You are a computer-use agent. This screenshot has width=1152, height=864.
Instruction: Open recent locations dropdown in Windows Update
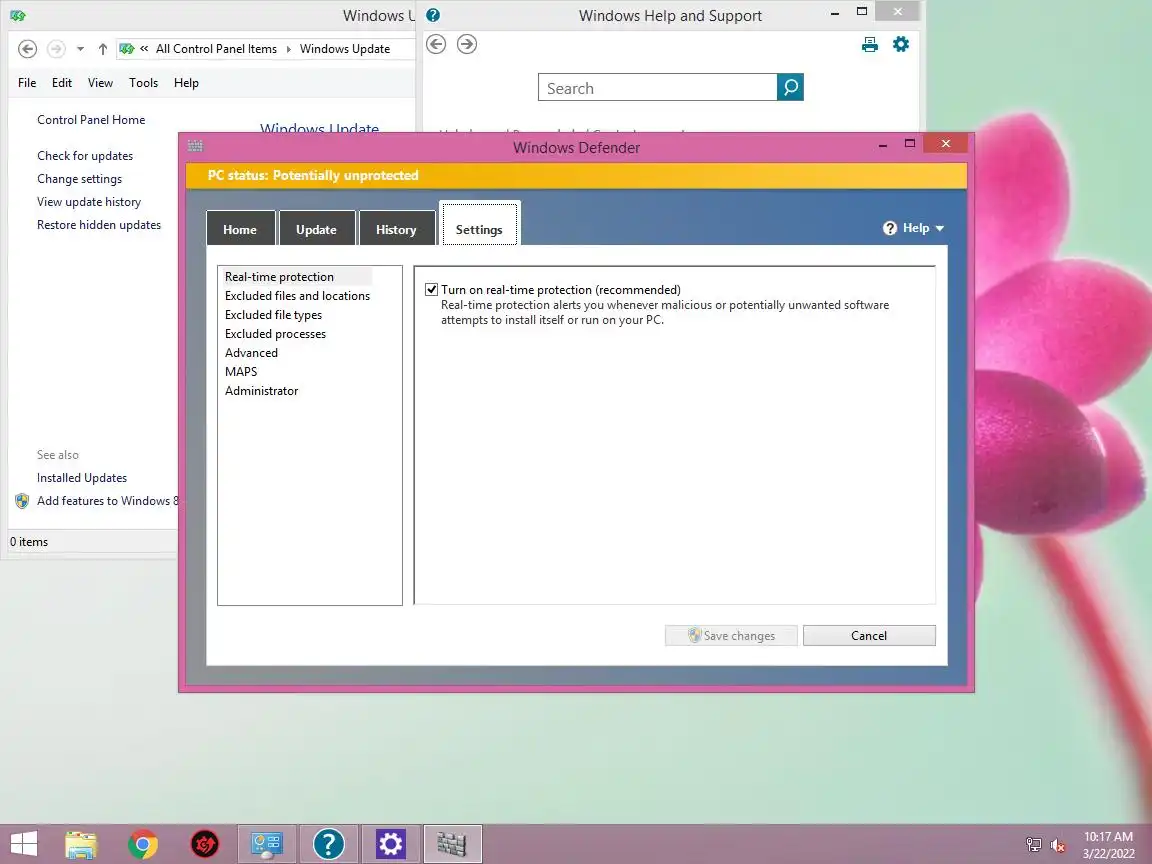point(81,49)
